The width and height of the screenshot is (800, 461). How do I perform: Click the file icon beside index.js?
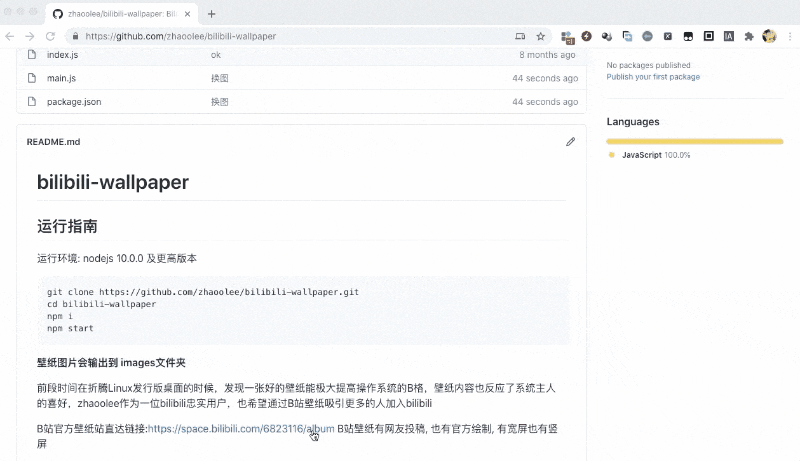click(32, 54)
